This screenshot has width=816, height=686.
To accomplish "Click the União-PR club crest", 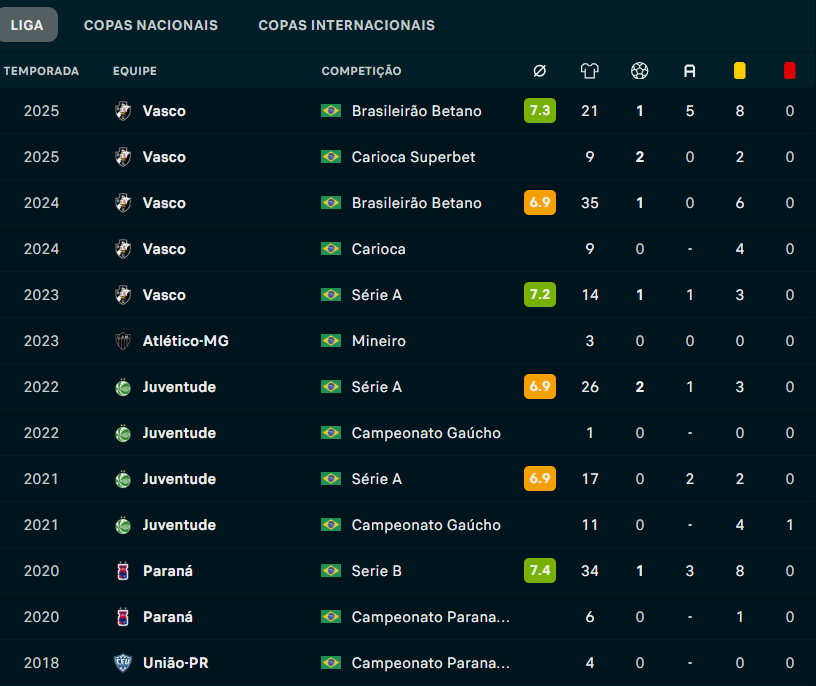I will coord(123,663).
